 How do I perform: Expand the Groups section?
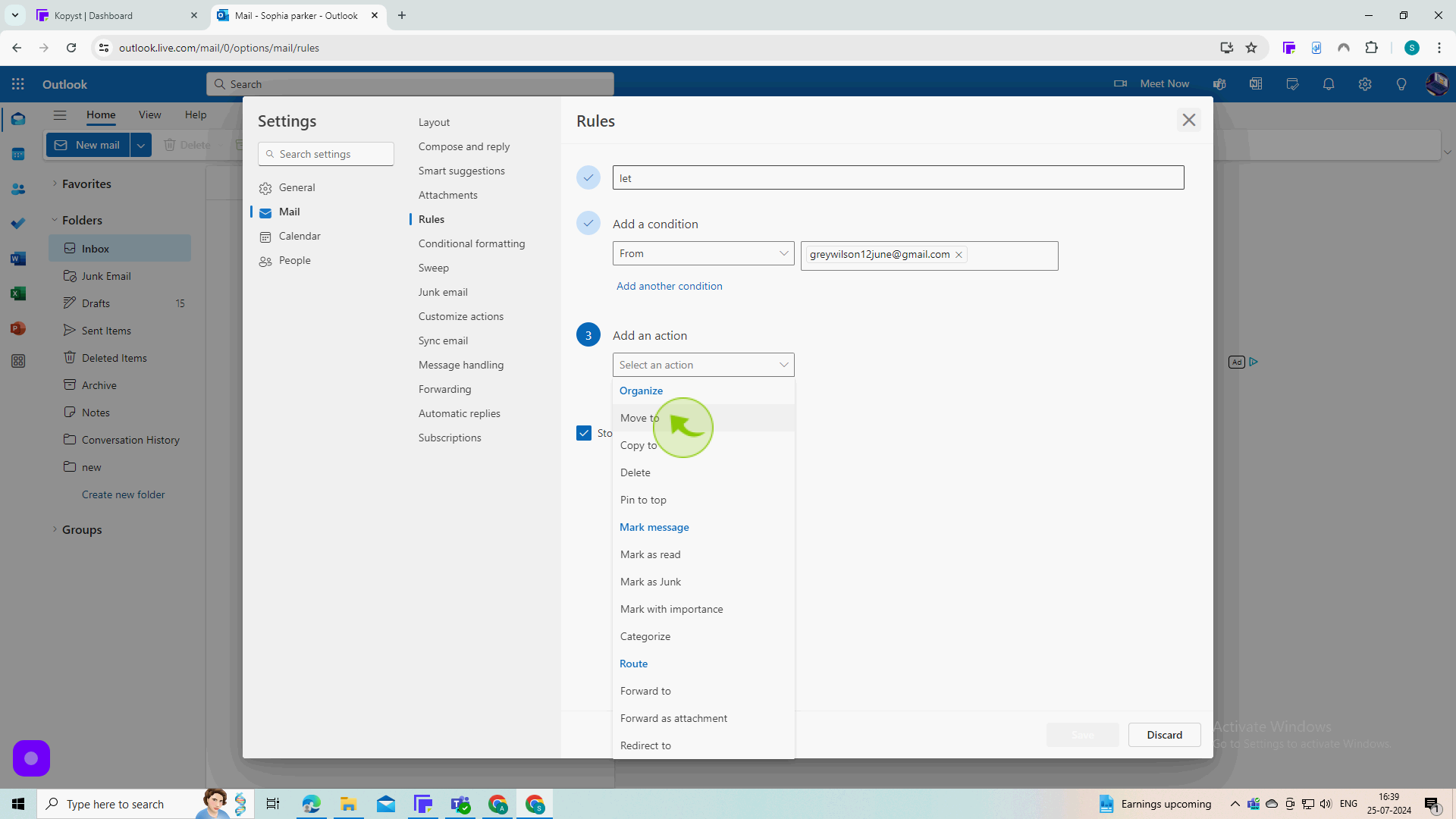(x=55, y=529)
